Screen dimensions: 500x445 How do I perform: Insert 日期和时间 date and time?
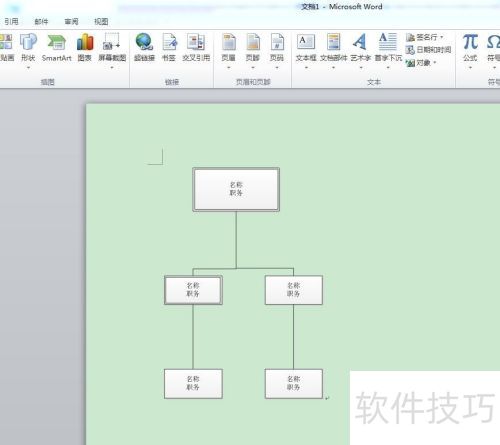tap(428, 50)
